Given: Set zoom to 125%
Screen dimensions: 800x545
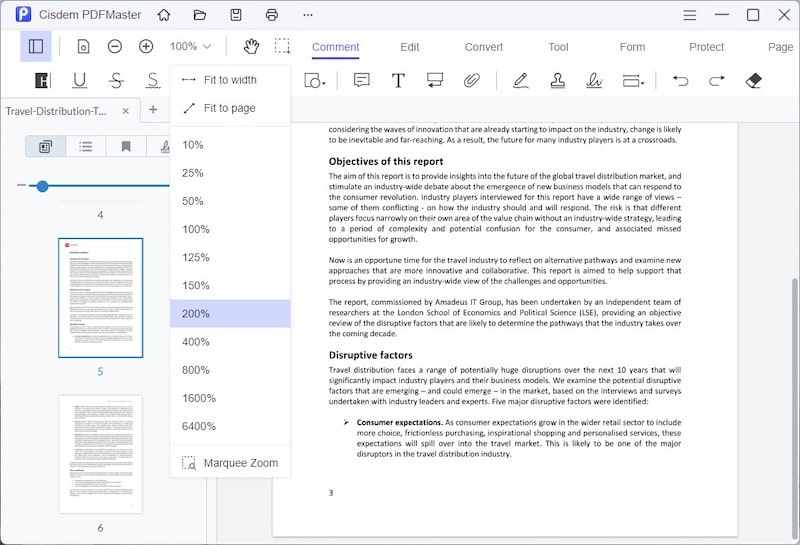Looking at the screenshot, I should 230,257.
